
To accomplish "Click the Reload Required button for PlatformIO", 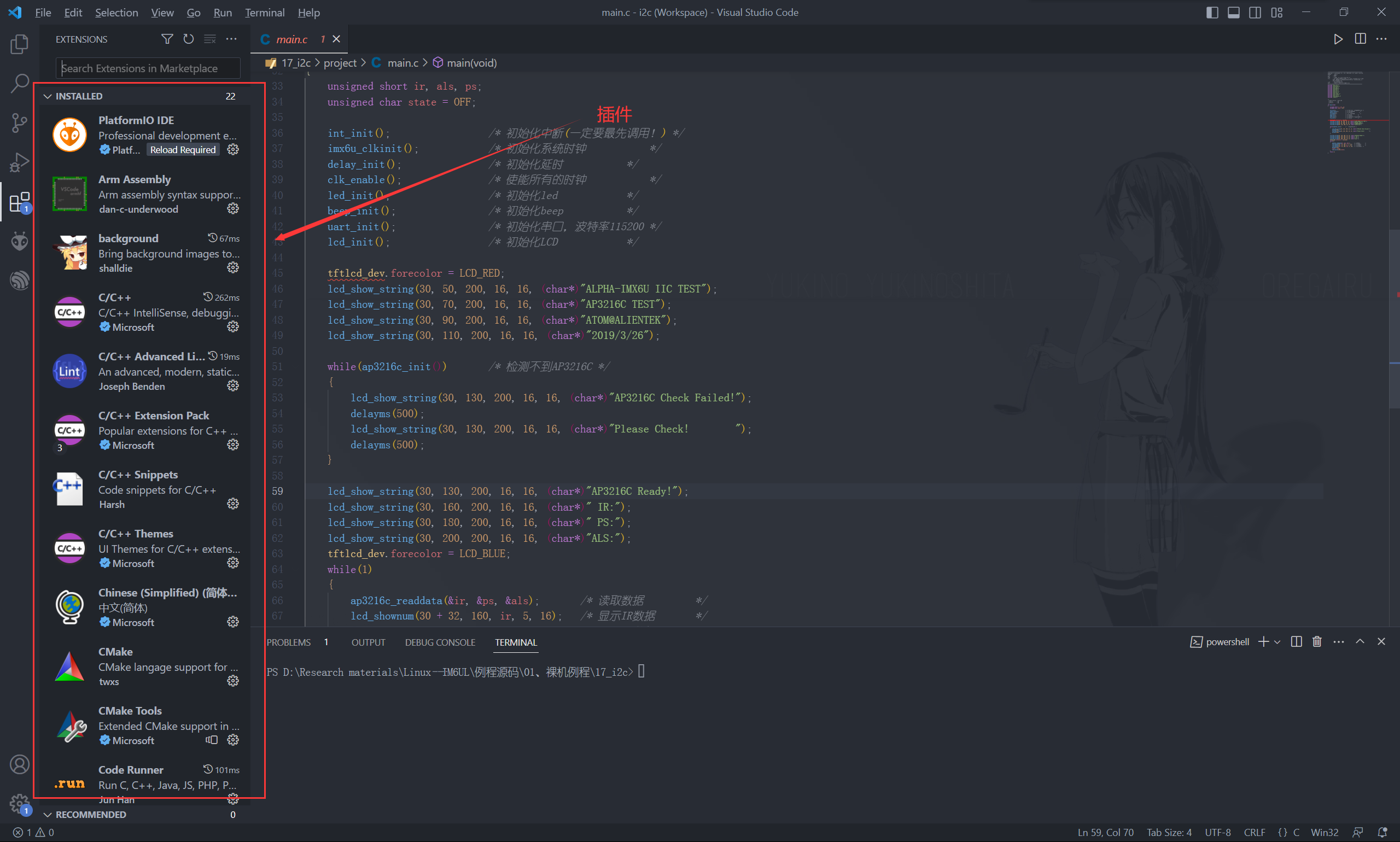I will (x=183, y=150).
